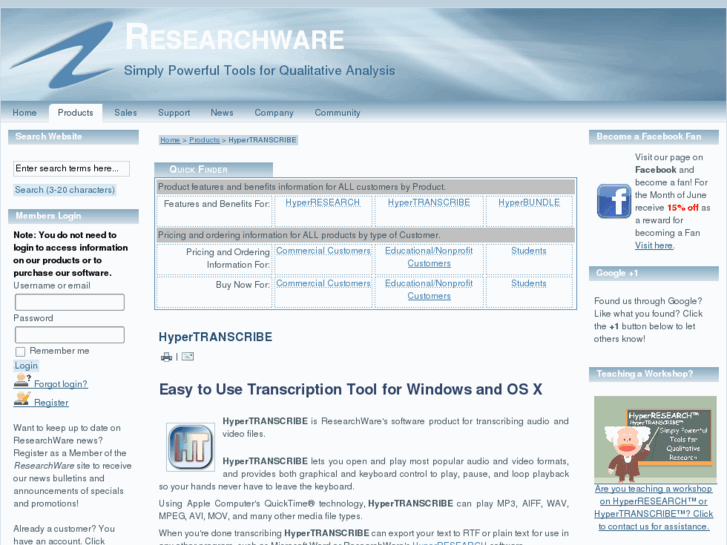Open the Home menu item
The width and height of the screenshot is (727, 545).
point(25,113)
